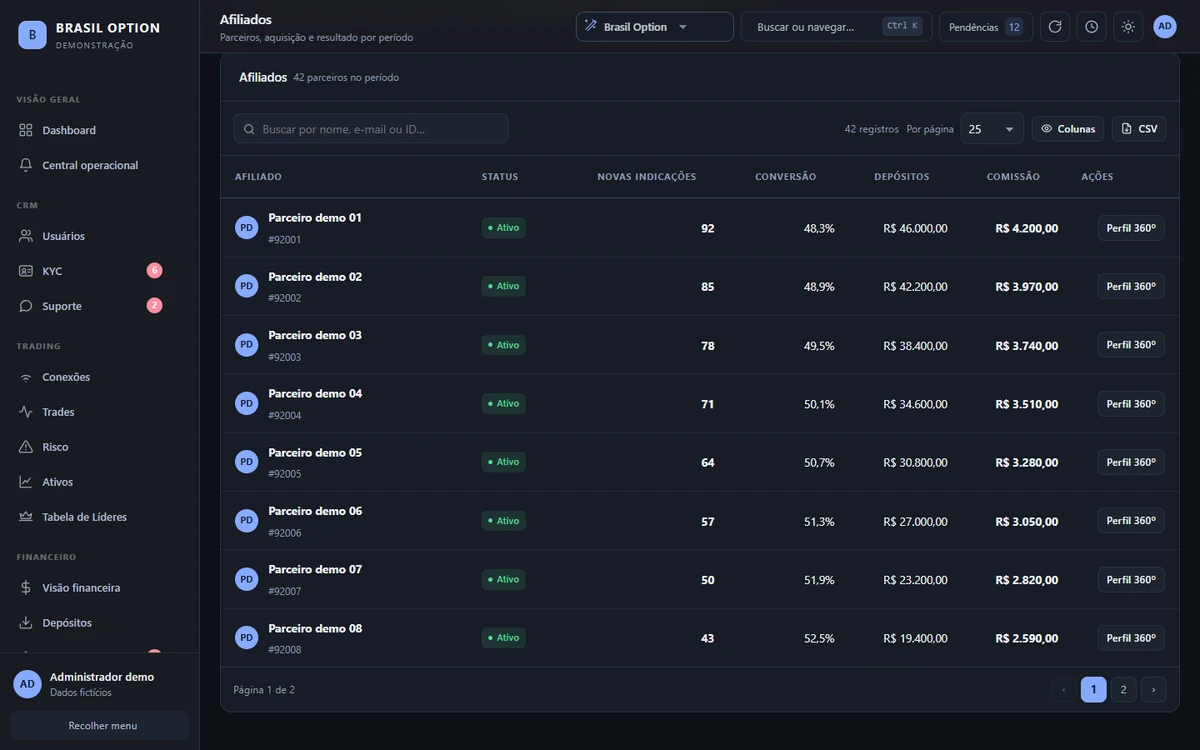Toggle light/dark theme sun icon

point(1128,27)
